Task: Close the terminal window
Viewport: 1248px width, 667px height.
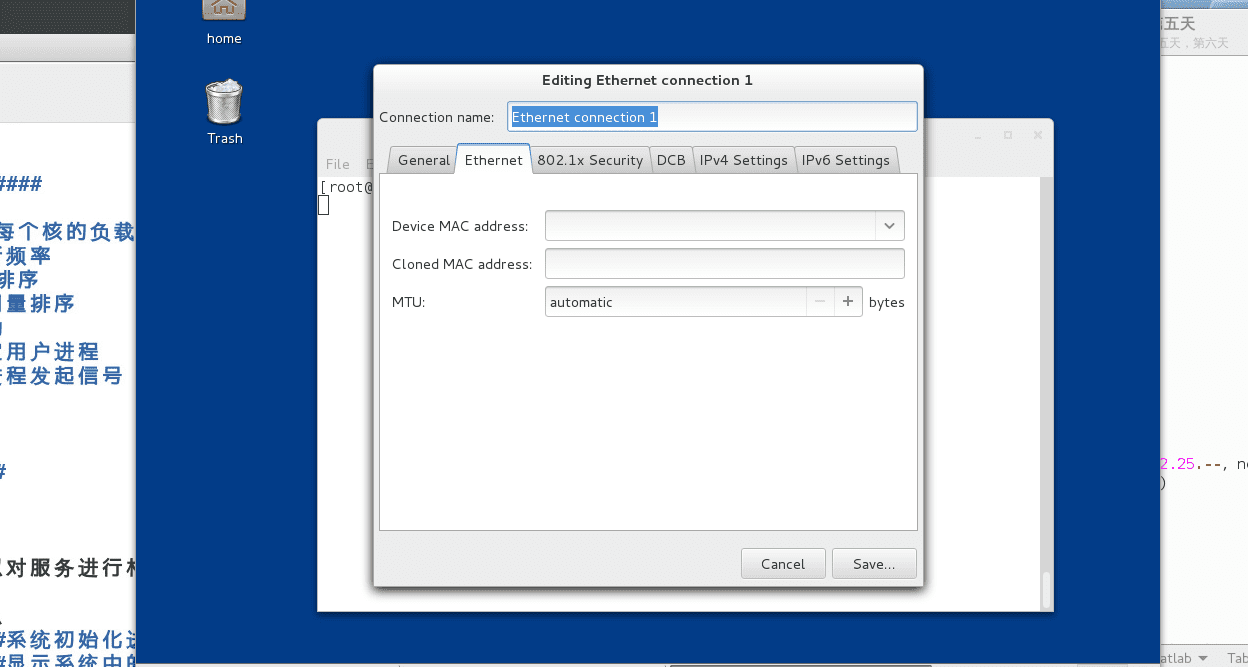Action: click(1039, 135)
